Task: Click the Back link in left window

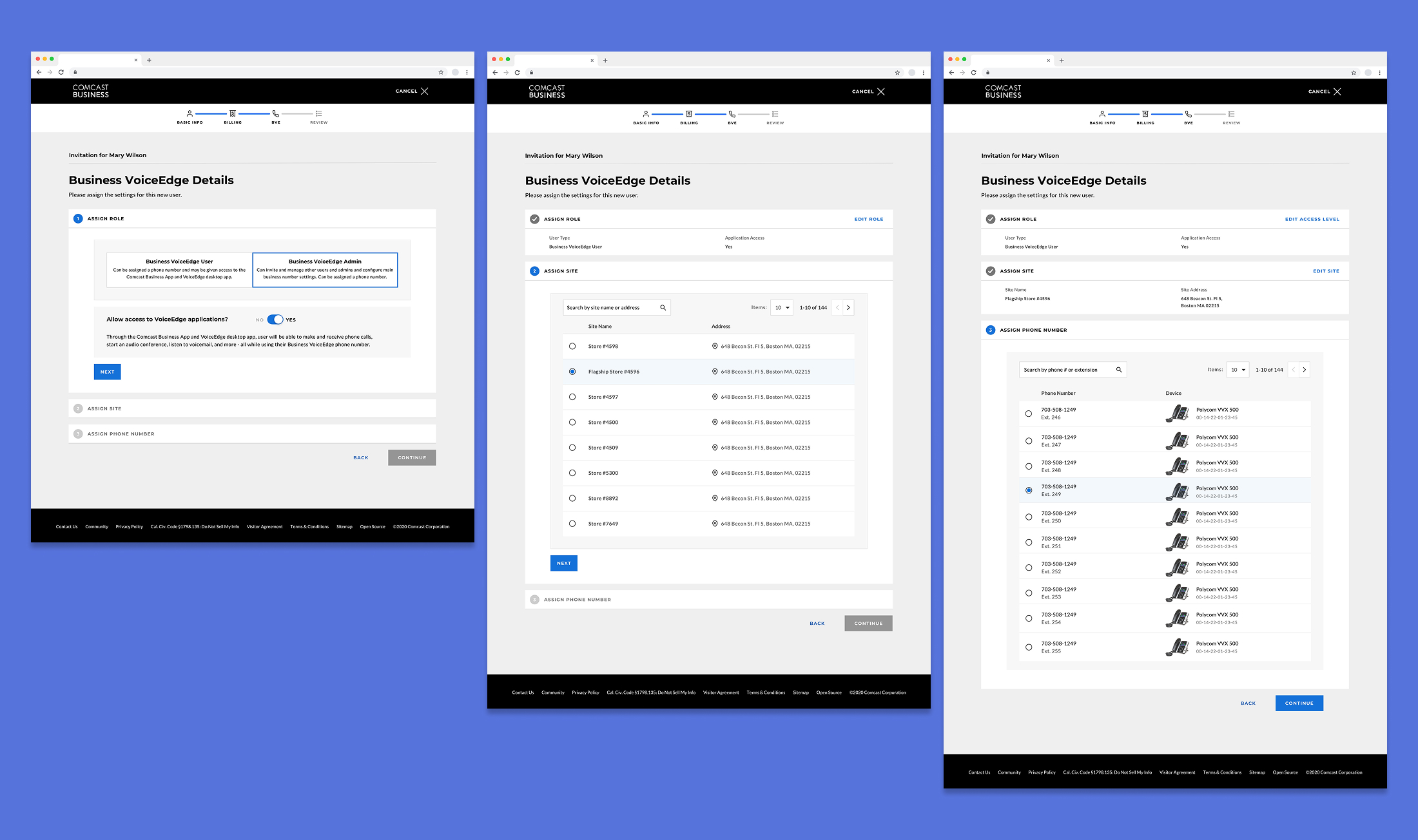Action: coord(361,458)
